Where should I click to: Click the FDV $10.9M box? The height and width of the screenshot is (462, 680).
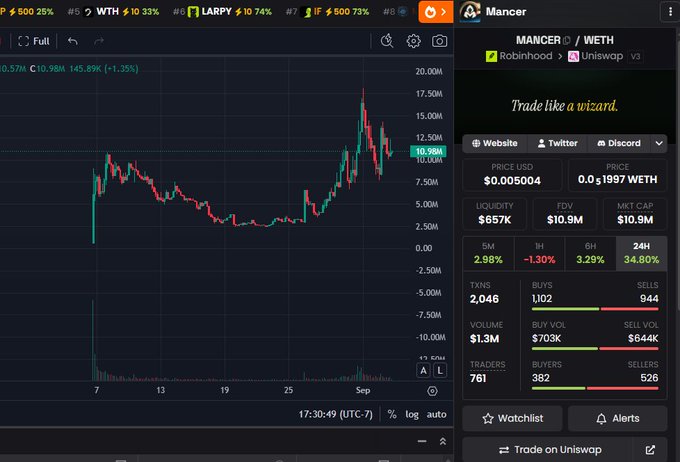click(x=565, y=214)
